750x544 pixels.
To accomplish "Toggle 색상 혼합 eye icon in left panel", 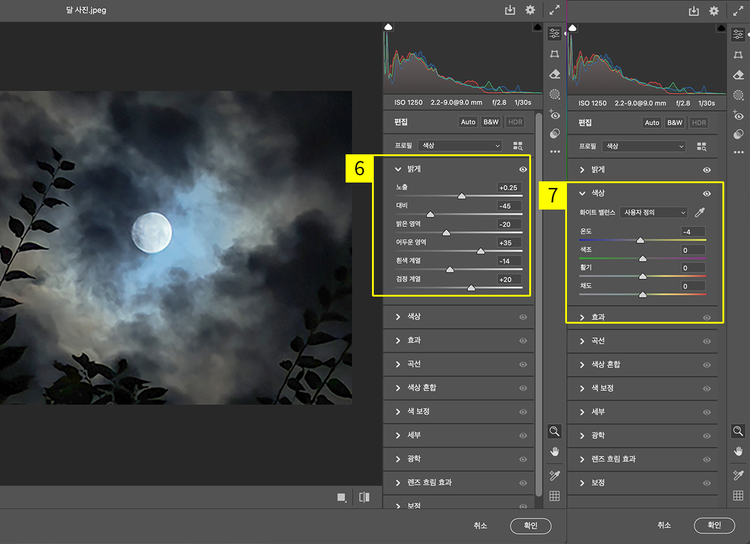I will pyautogui.click(x=523, y=388).
